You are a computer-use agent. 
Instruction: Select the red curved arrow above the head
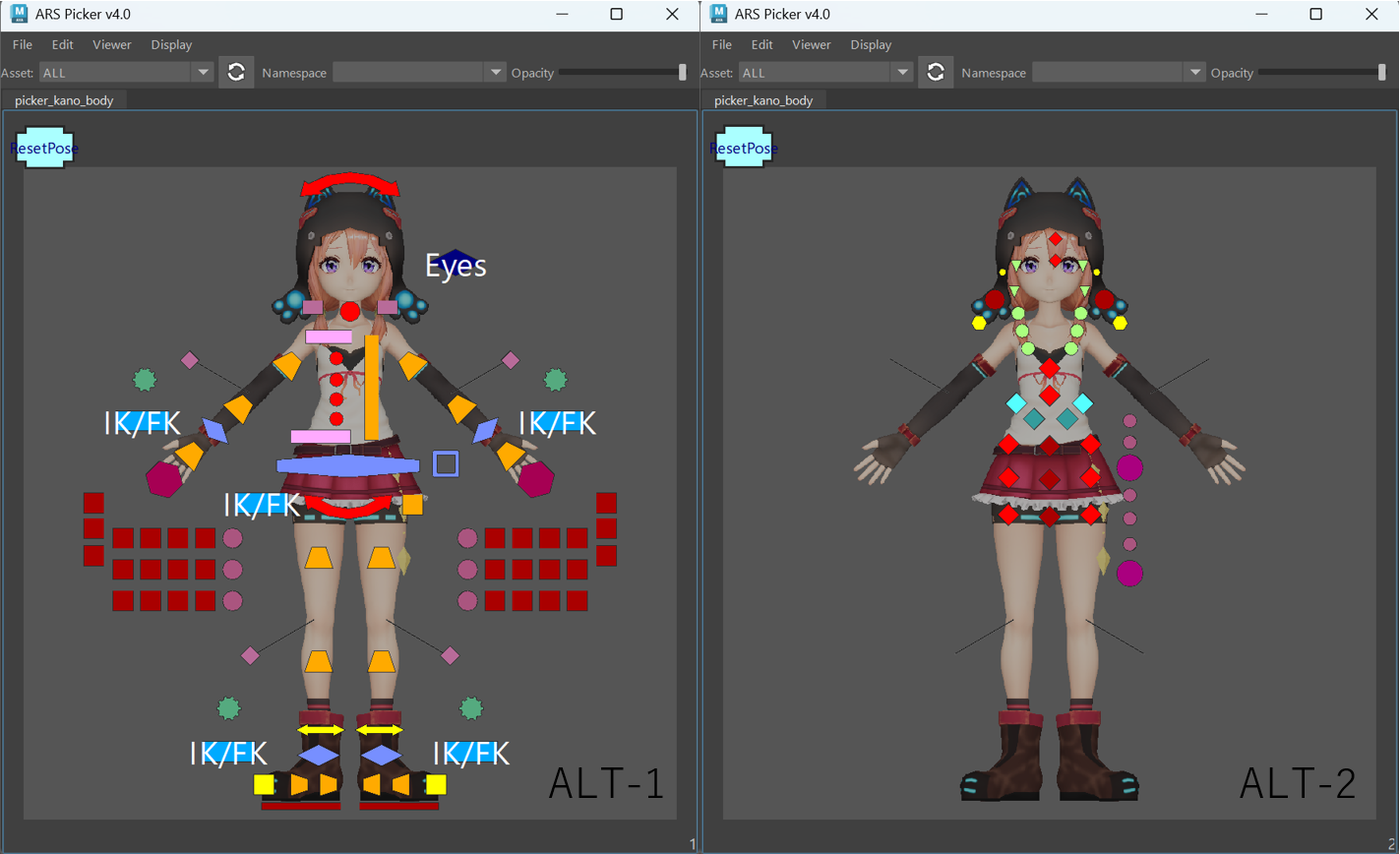[x=350, y=184]
